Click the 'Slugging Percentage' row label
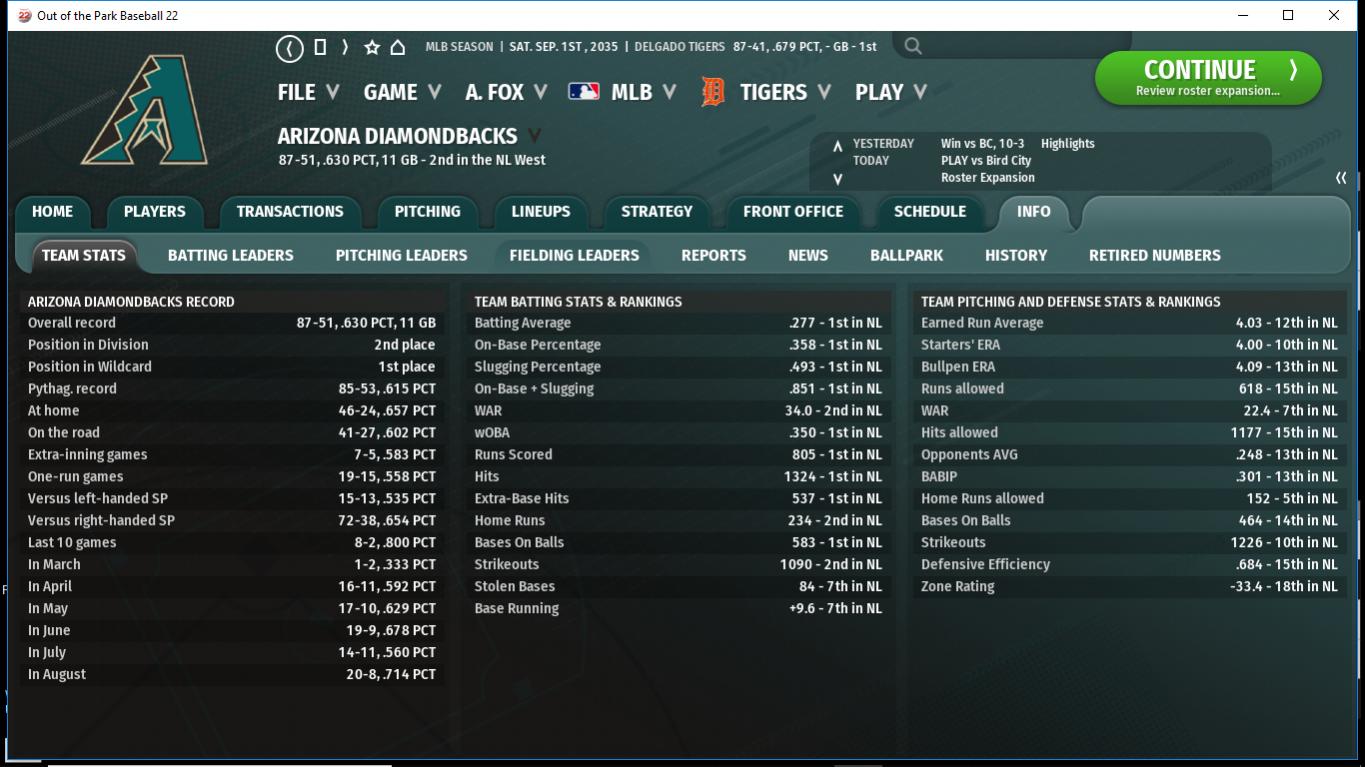This screenshot has width=1365, height=767. point(538,367)
